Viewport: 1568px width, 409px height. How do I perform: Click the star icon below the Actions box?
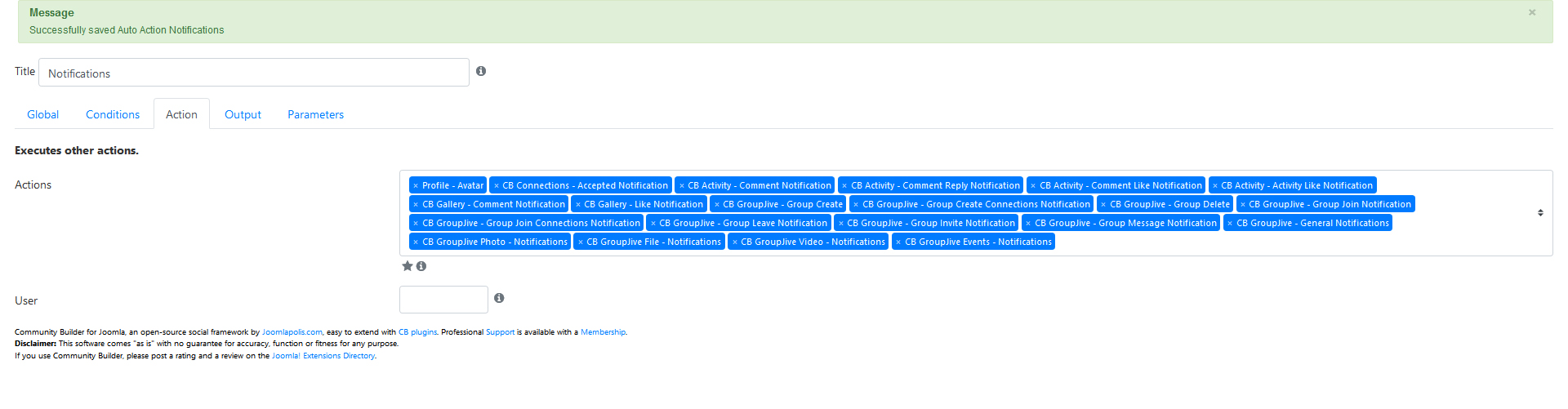(x=407, y=266)
